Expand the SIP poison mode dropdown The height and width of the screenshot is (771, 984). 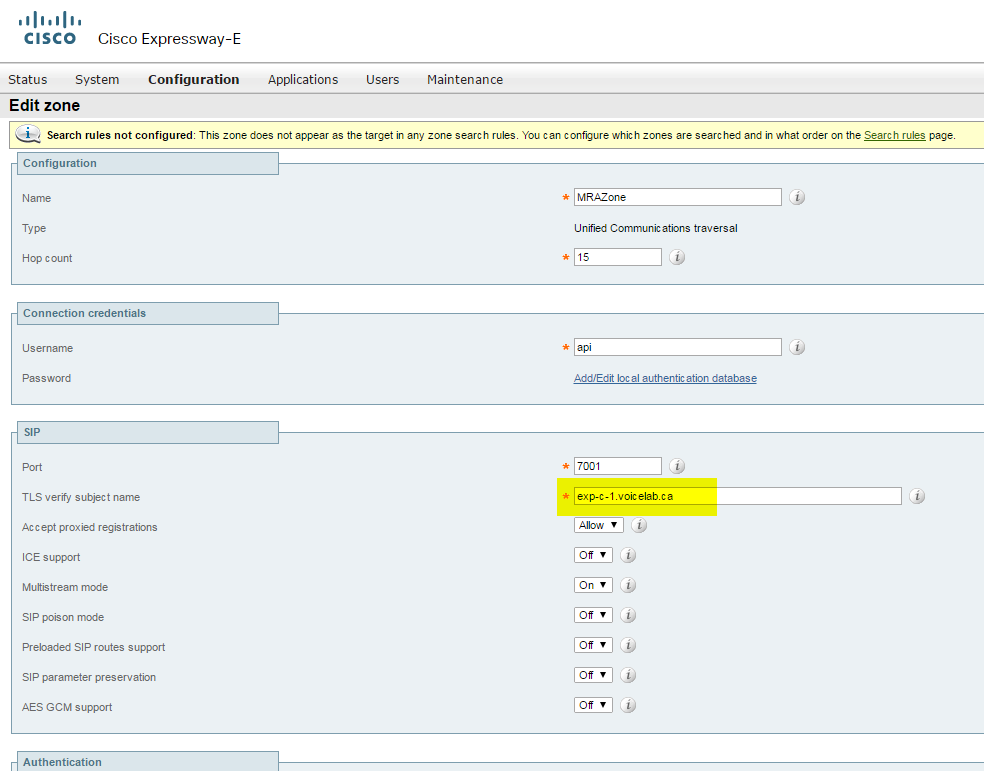[593, 615]
